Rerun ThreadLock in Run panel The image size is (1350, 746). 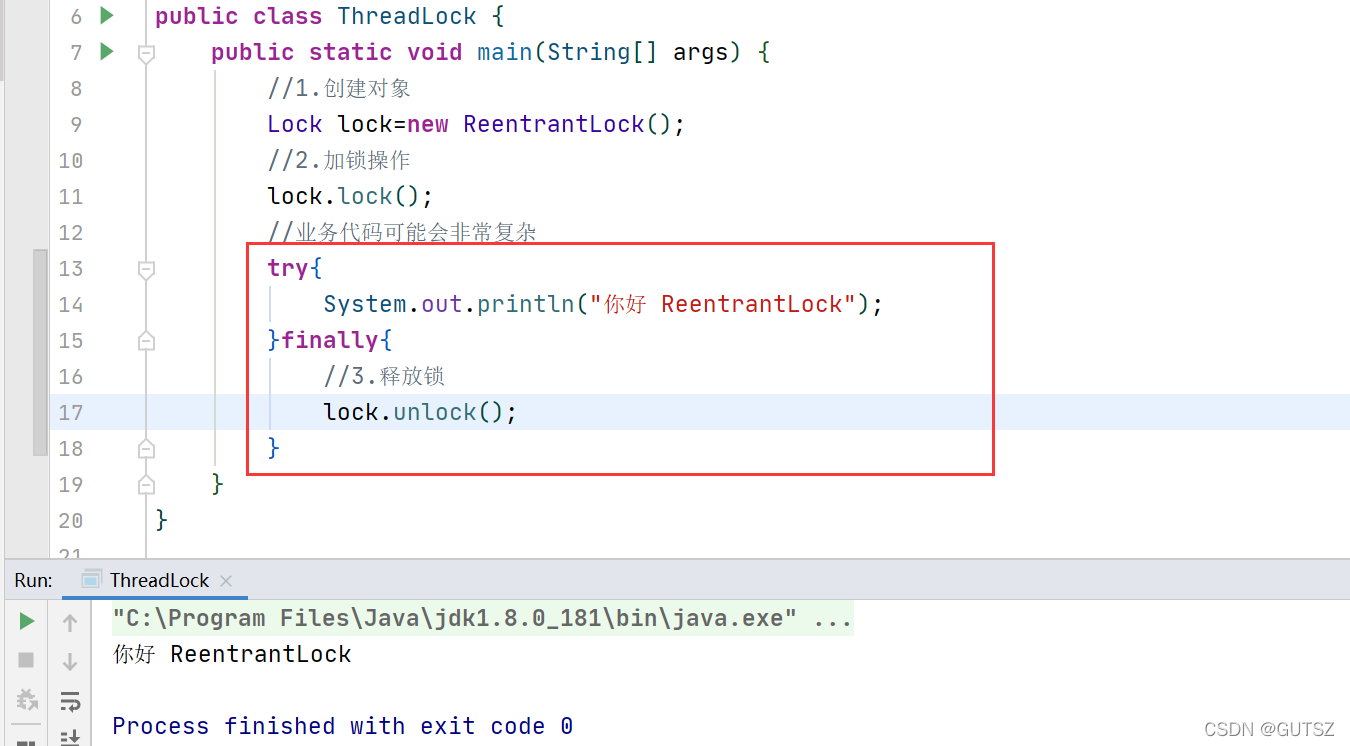pyautogui.click(x=27, y=622)
